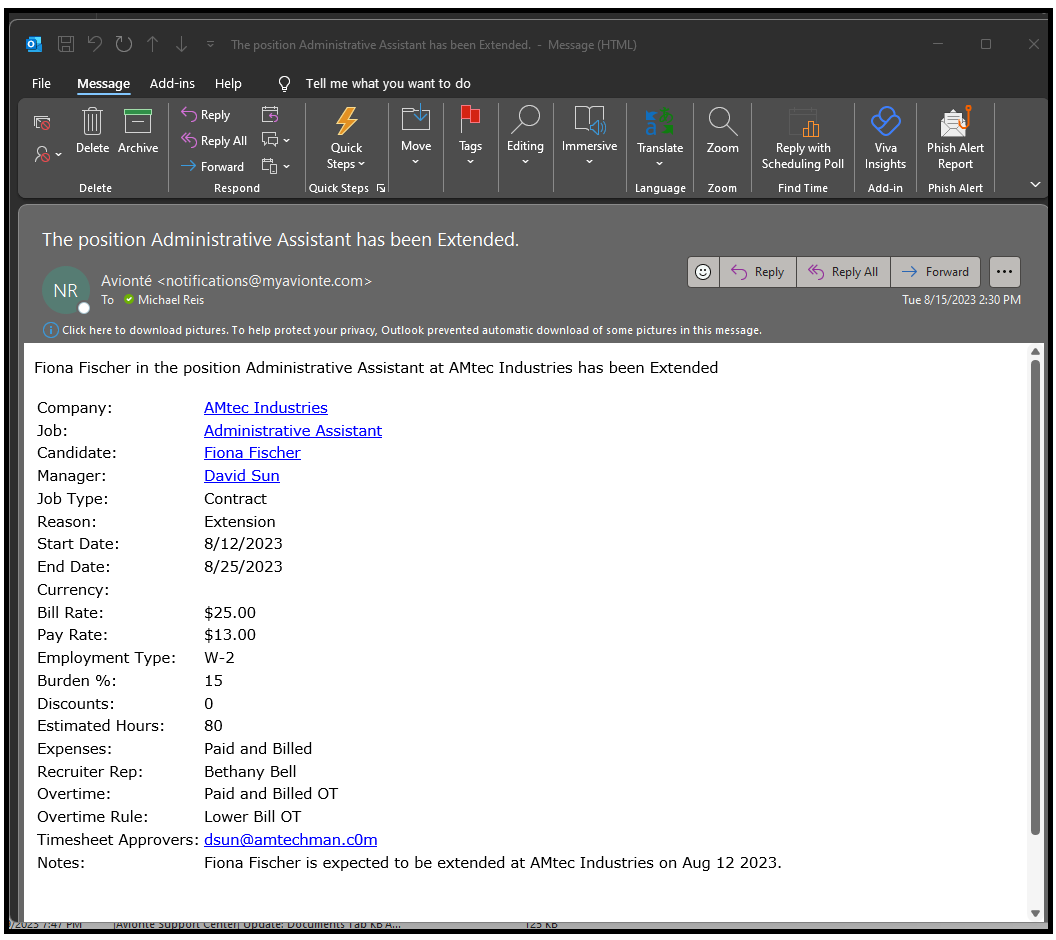Open the File menu

click(x=41, y=84)
